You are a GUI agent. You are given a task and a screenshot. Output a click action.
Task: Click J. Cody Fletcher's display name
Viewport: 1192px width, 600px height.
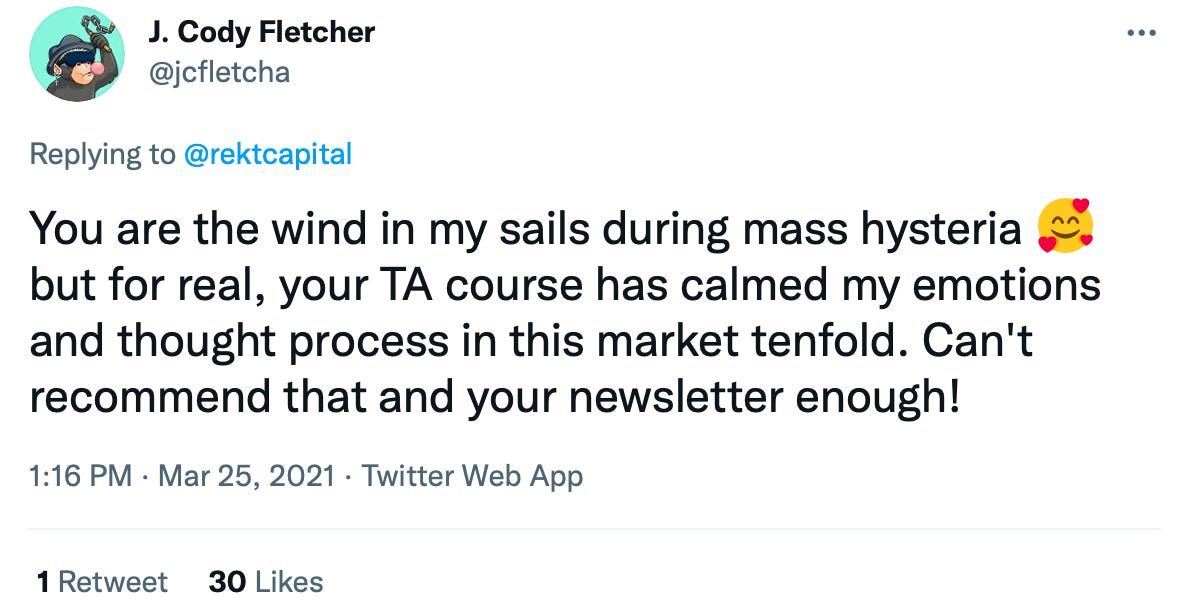coord(262,32)
